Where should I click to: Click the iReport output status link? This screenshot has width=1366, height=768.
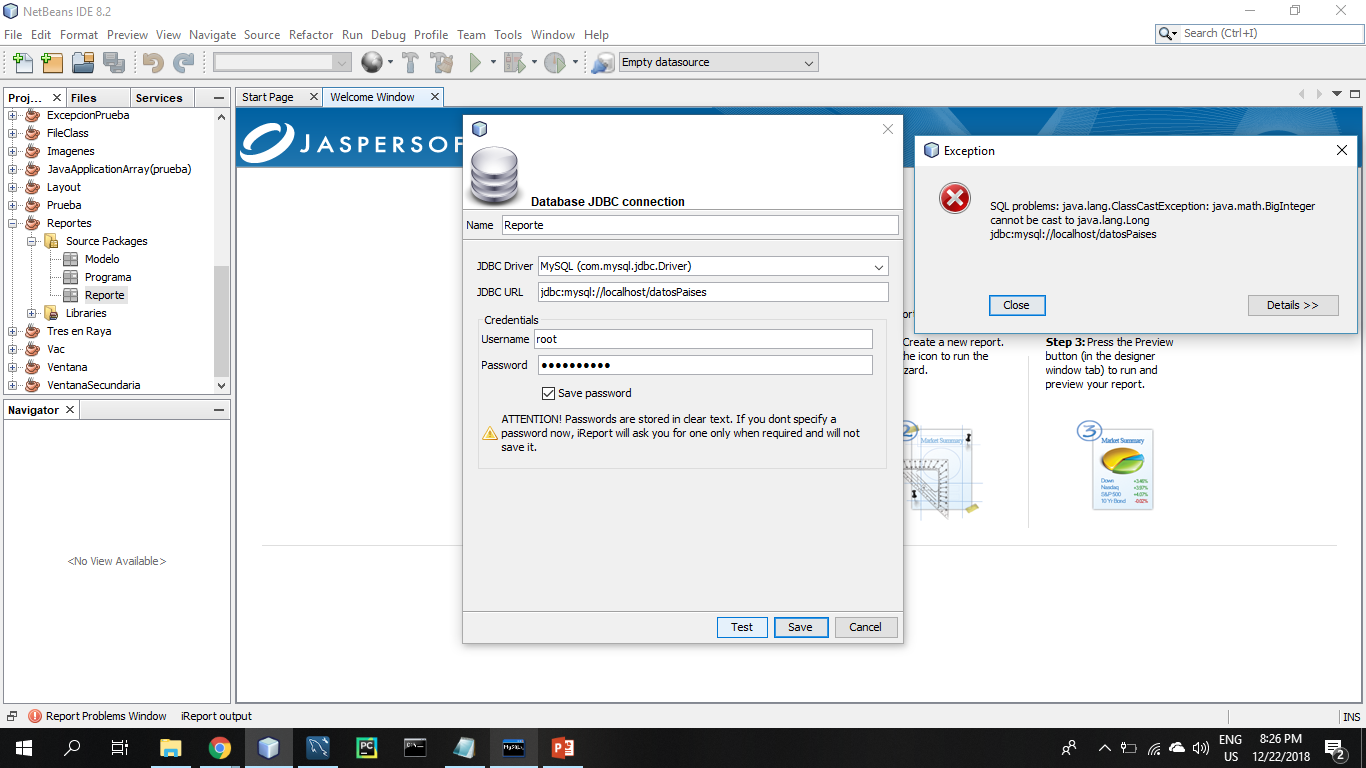[216, 716]
